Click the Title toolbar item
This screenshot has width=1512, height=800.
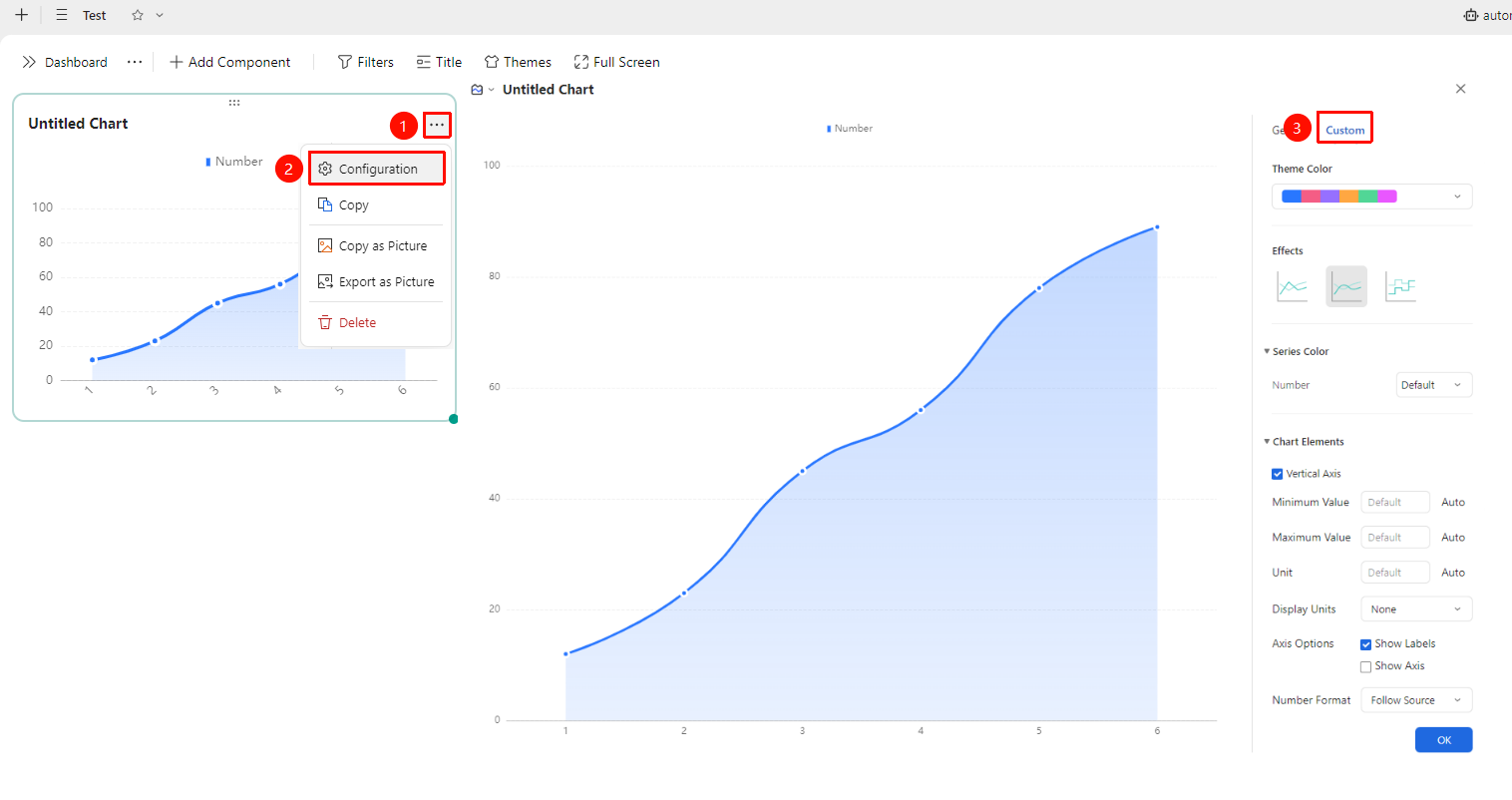click(439, 62)
